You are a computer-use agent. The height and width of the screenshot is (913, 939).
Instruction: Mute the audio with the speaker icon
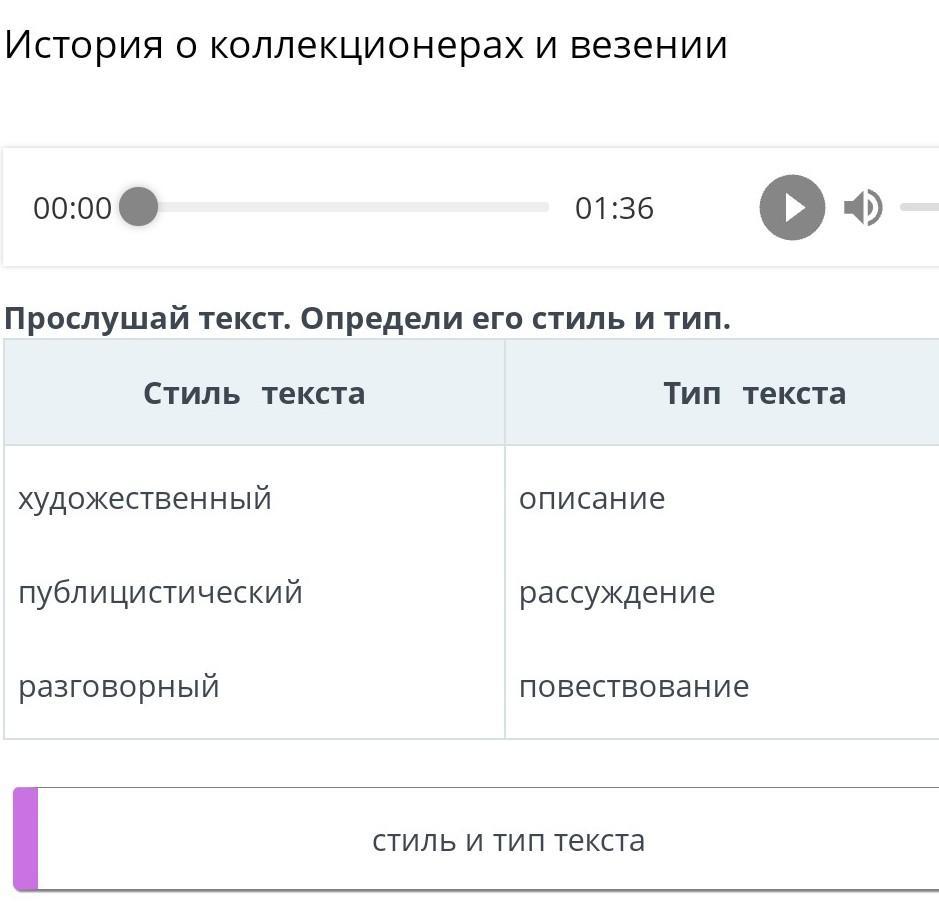click(862, 208)
